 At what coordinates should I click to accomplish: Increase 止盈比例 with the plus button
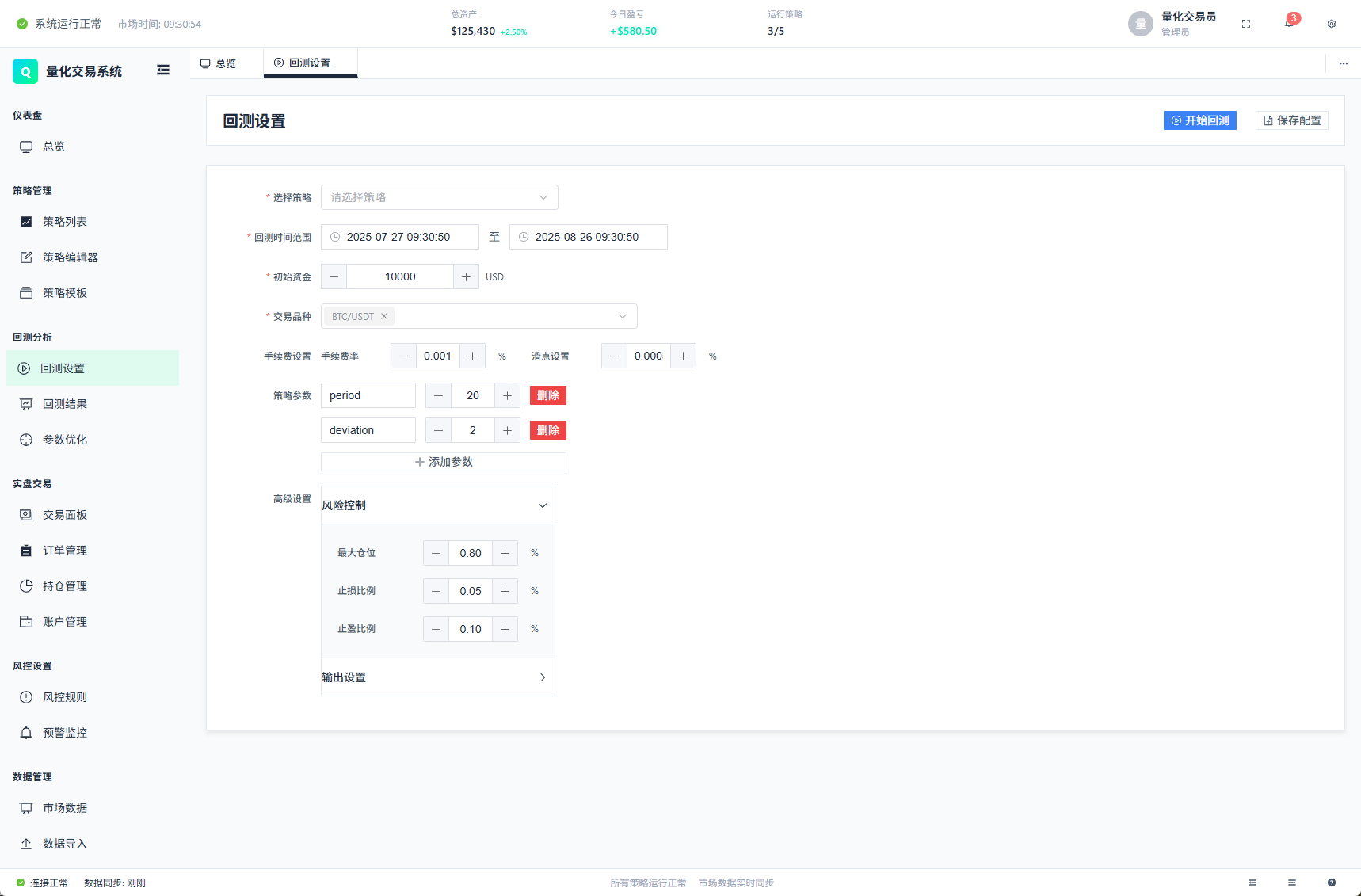click(x=505, y=629)
